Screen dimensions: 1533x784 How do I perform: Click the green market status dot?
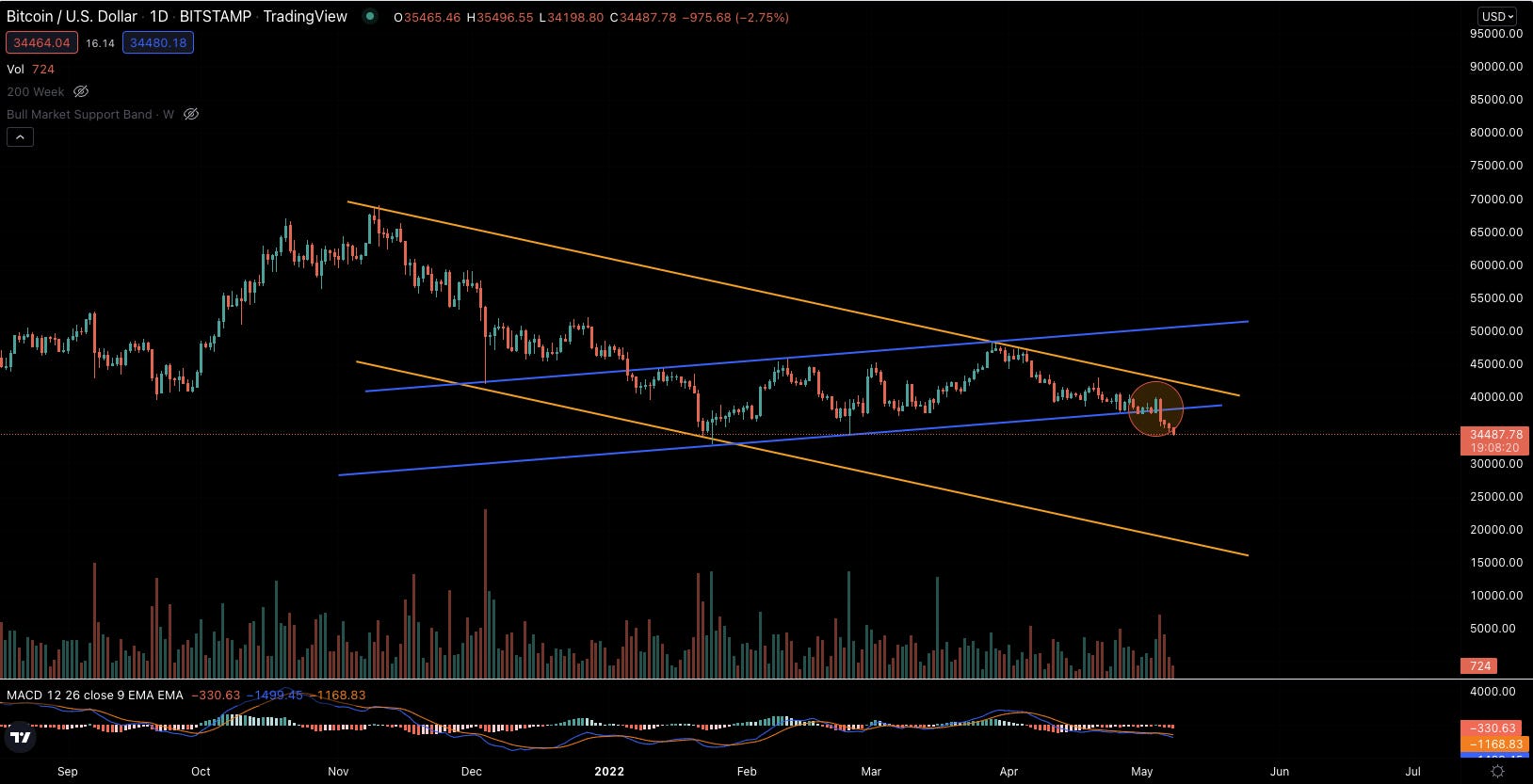[x=370, y=16]
